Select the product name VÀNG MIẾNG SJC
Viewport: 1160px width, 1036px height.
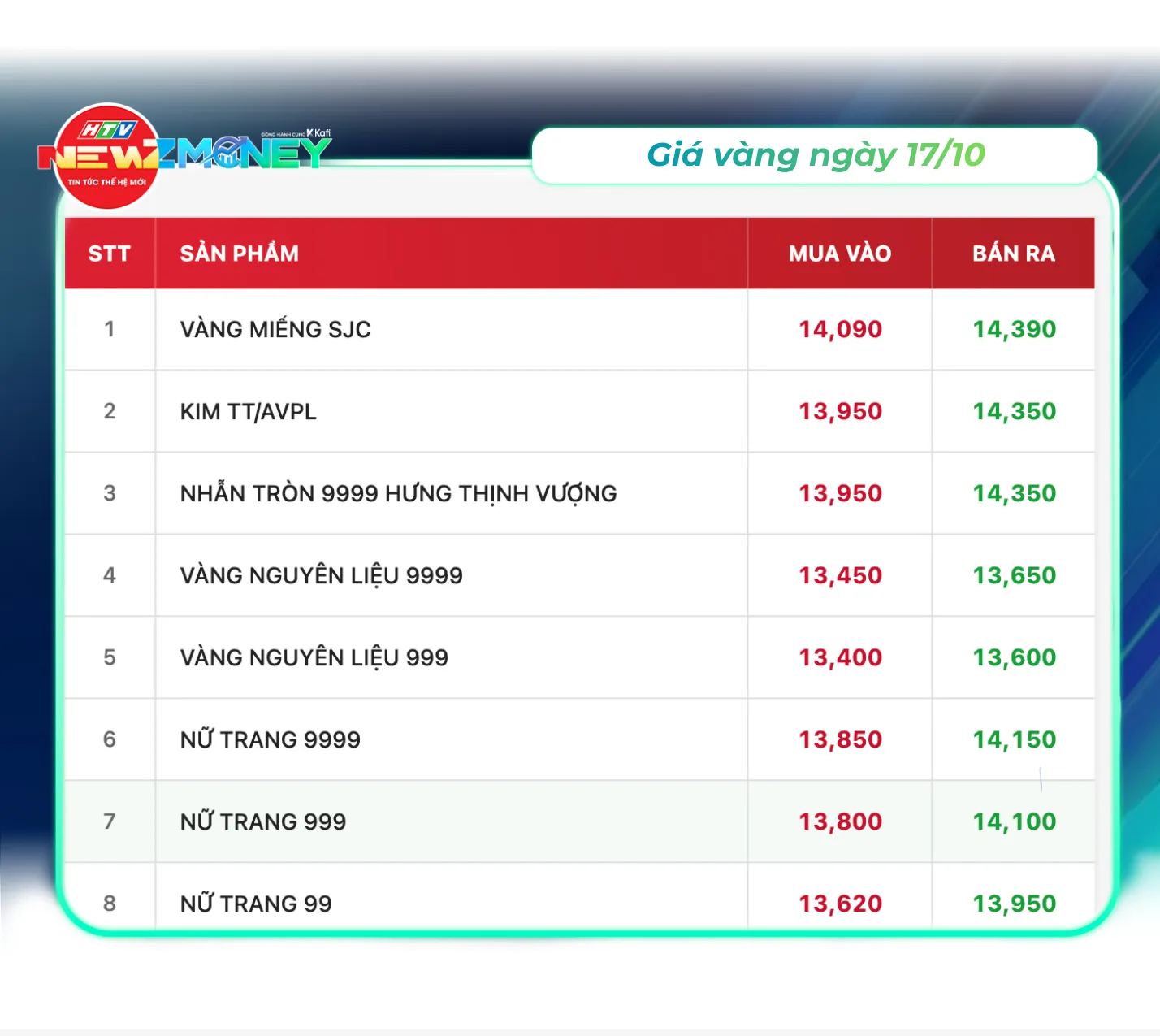tap(275, 329)
